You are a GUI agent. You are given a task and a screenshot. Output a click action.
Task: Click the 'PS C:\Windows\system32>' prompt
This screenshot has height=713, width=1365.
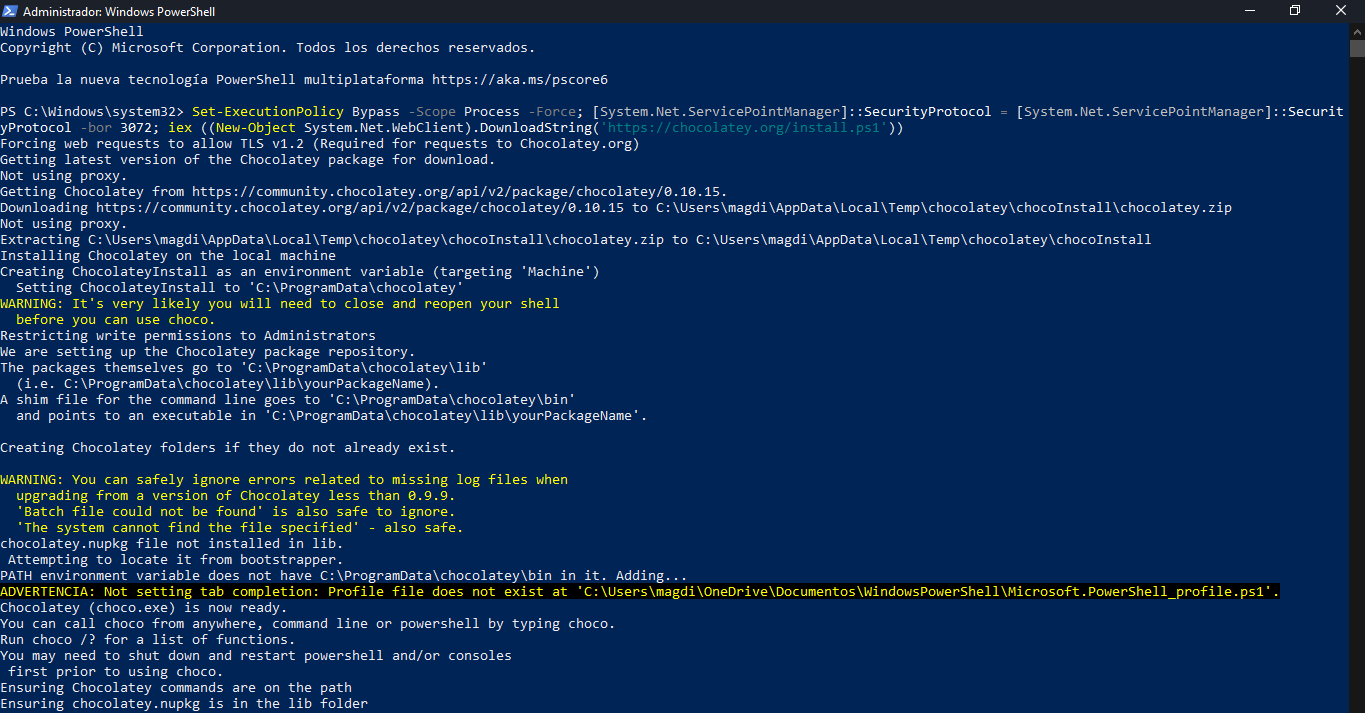tap(92, 112)
